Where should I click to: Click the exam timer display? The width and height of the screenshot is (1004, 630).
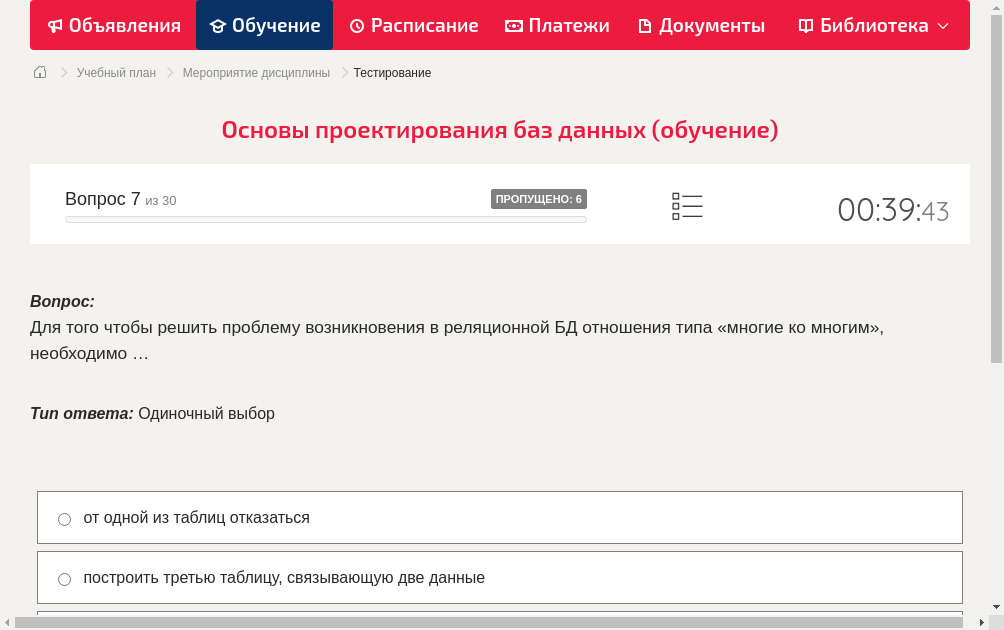[893, 210]
